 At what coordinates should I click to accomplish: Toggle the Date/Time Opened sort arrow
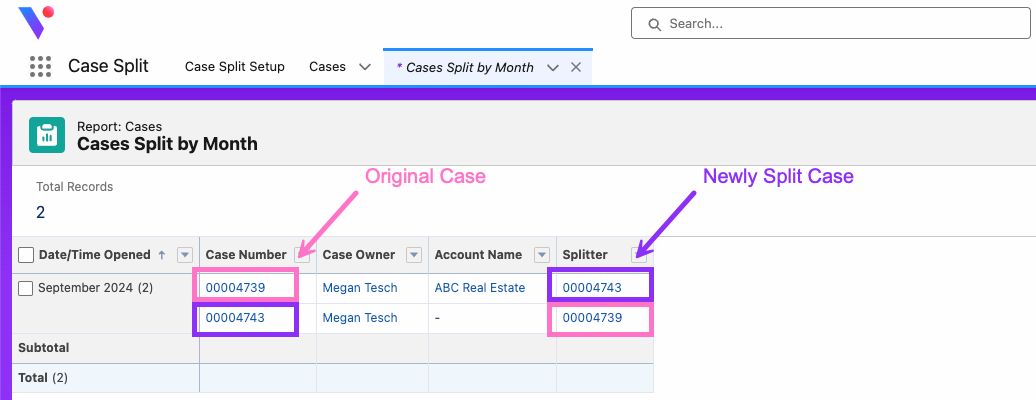[x=162, y=255]
